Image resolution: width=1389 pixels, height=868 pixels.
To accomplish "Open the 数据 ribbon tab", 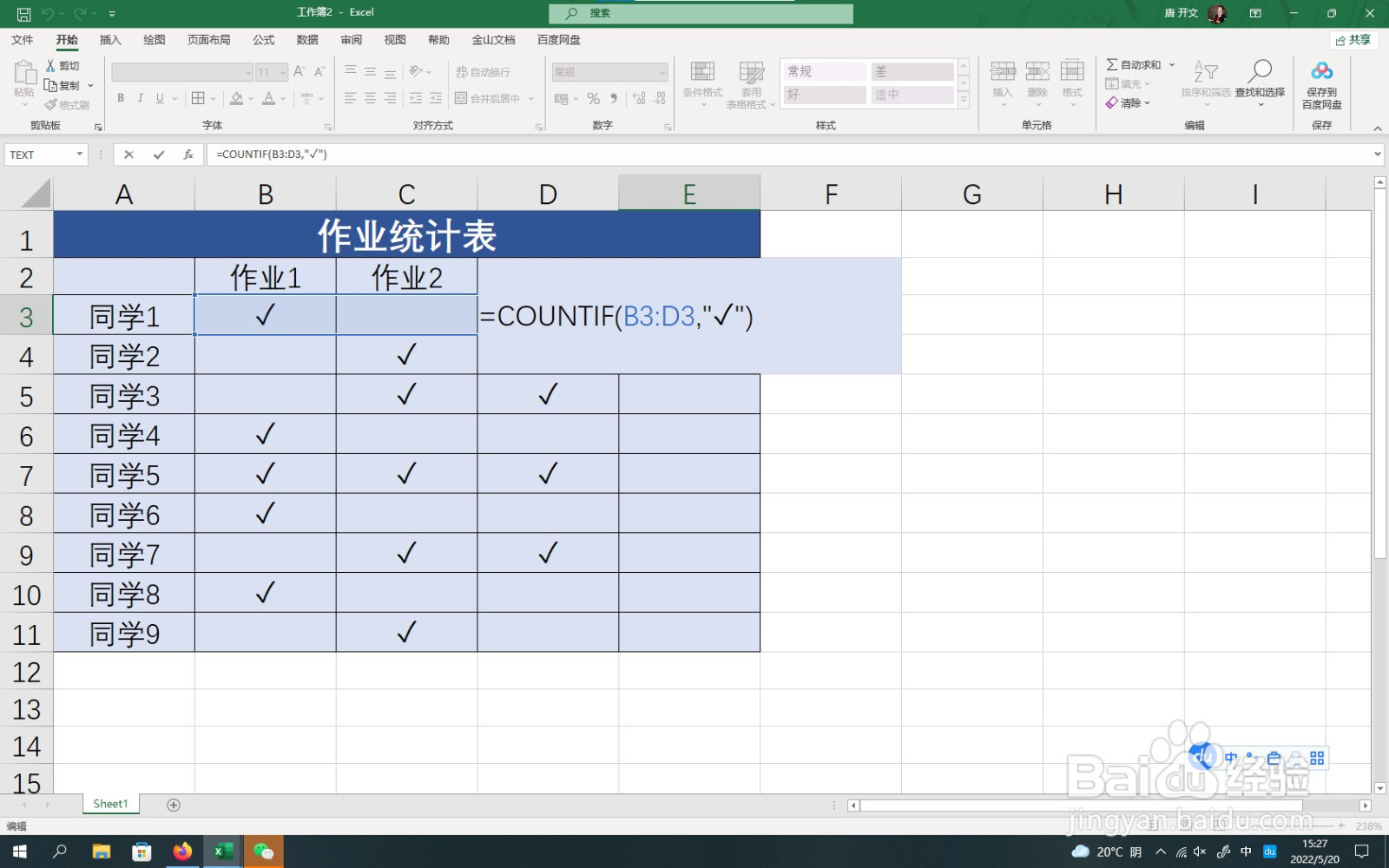I will pos(307,39).
